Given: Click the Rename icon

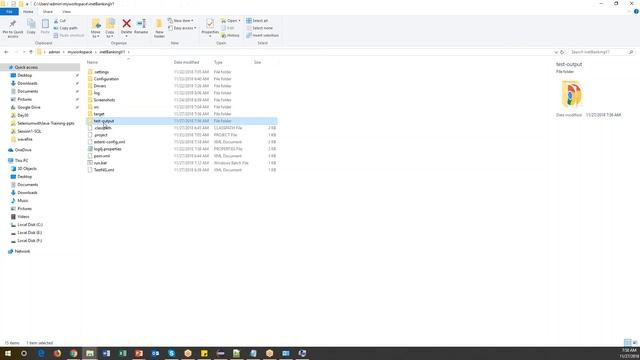Looking at the screenshot, I should (141, 24).
